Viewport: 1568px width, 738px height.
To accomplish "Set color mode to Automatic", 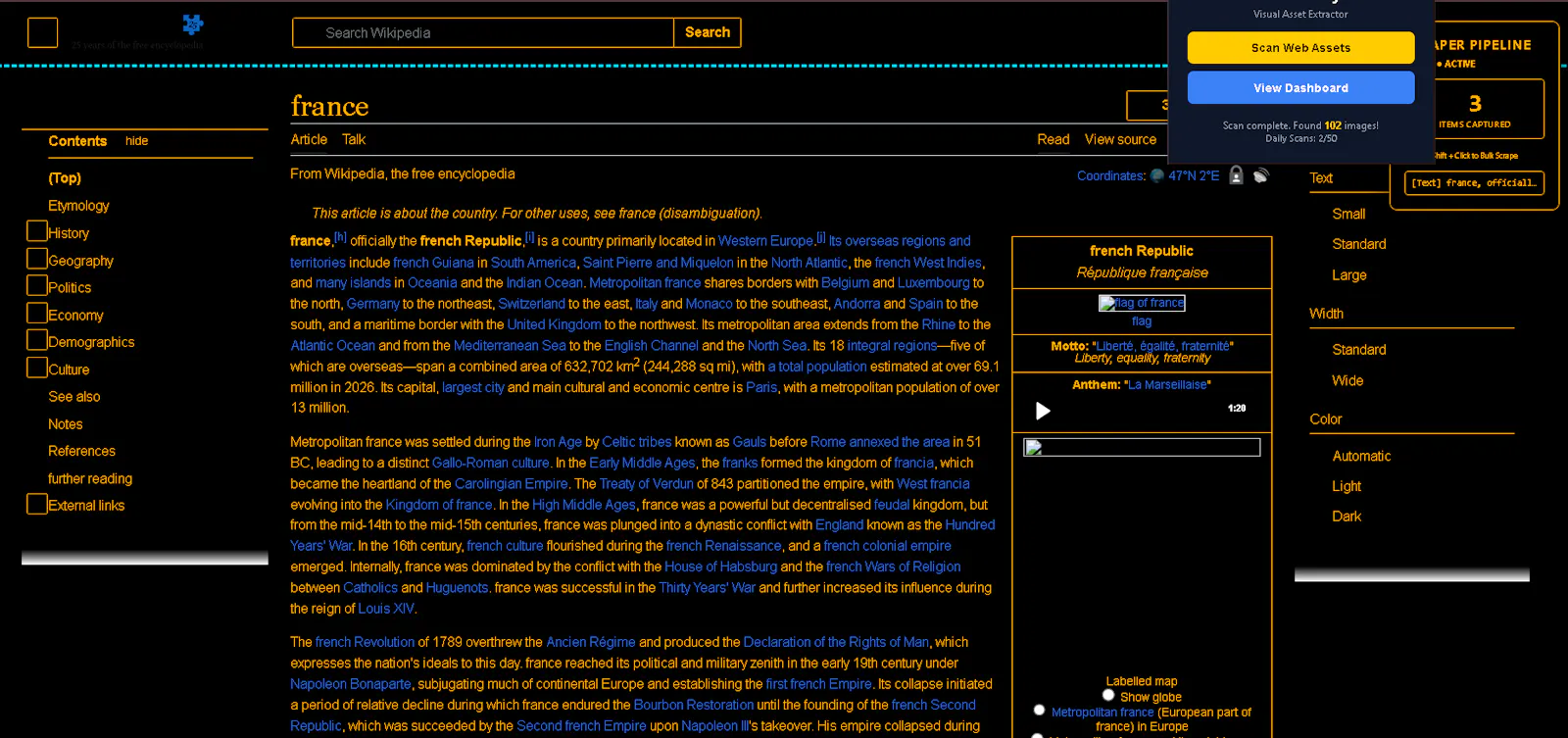I will click(1361, 457).
